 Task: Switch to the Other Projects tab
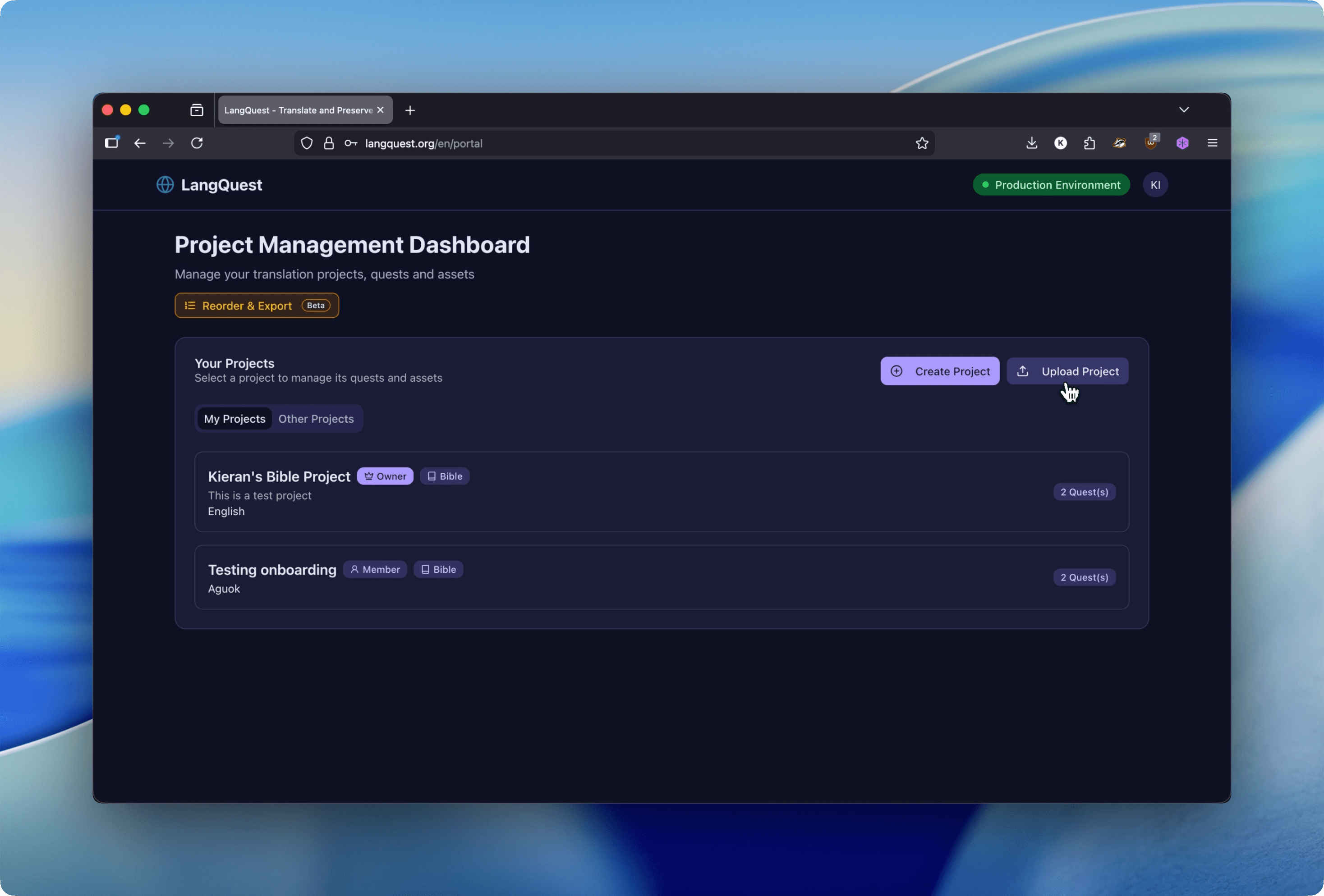pyautogui.click(x=316, y=419)
